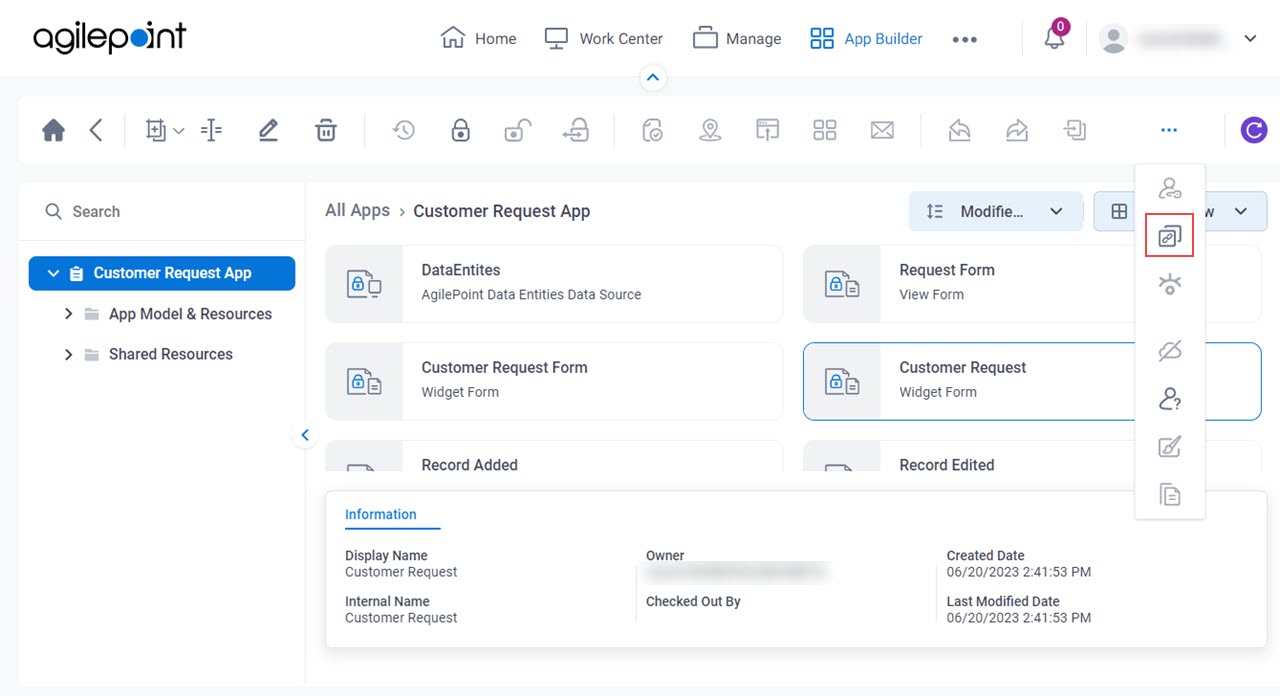Click the eye-lashes view icon in overflow menu
The height and width of the screenshot is (696, 1280).
pyautogui.click(x=1170, y=285)
